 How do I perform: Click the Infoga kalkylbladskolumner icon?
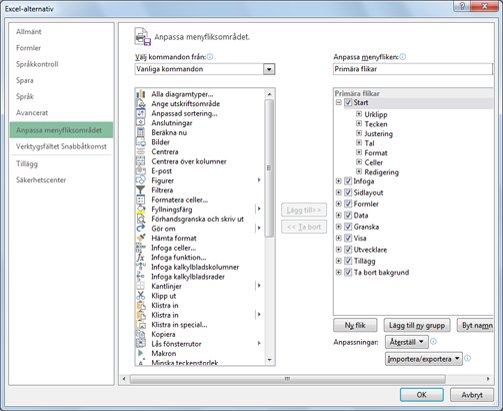coord(141,267)
